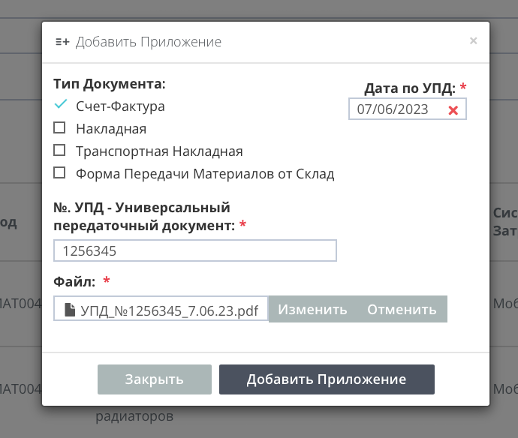This screenshot has width=518, height=438.
Task: Submit with Добавить Приложение button
Action: (x=327, y=379)
